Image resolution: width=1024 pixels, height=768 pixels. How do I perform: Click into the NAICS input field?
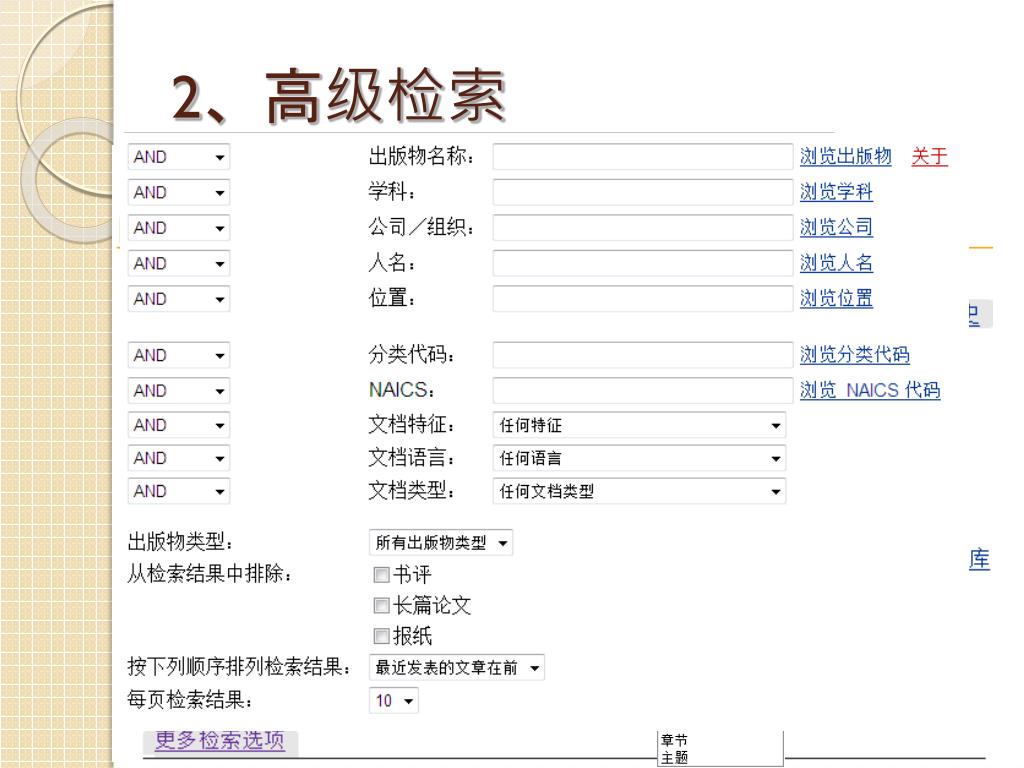tap(643, 391)
